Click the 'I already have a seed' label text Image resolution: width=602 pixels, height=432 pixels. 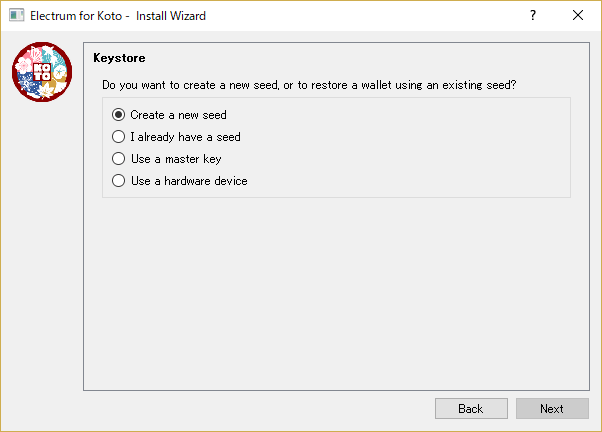(185, 137)
